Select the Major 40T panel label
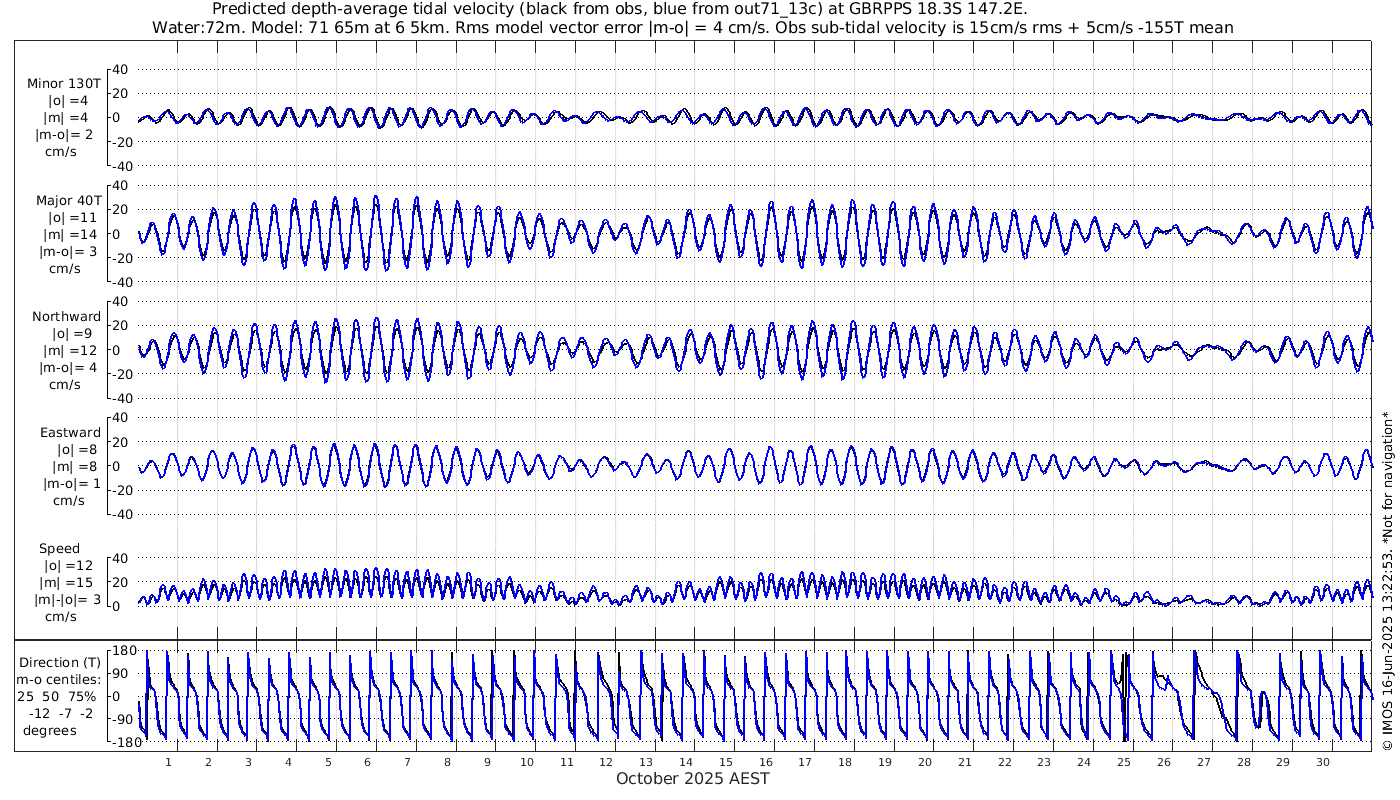Viewport: 1400px width, 800px height. [66, 200]
